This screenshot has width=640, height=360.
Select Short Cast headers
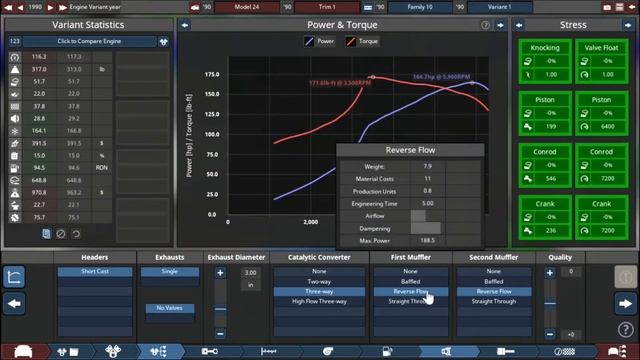click(95, 271)
